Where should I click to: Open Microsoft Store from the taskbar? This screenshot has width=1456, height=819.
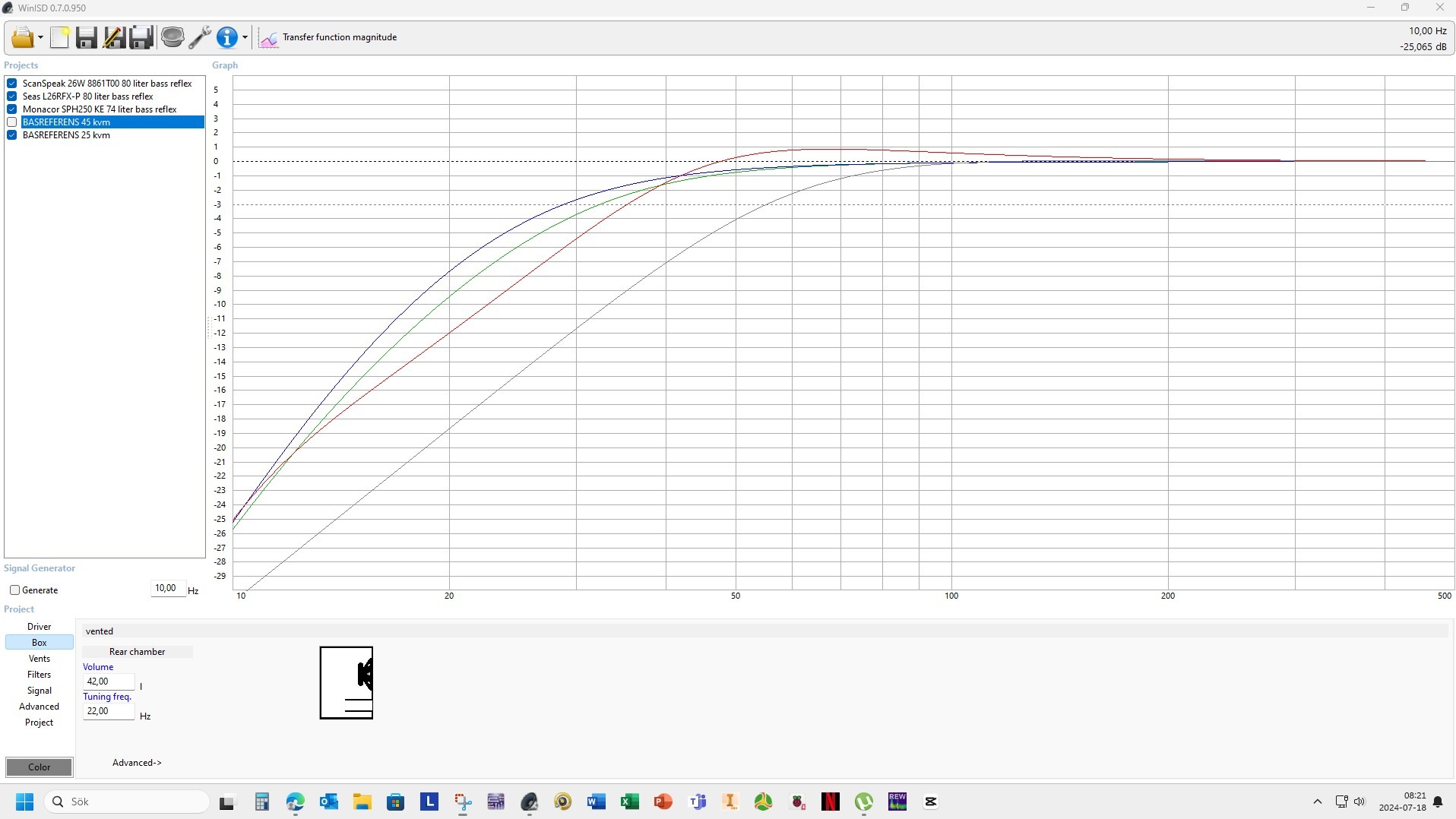click(396, 802)
